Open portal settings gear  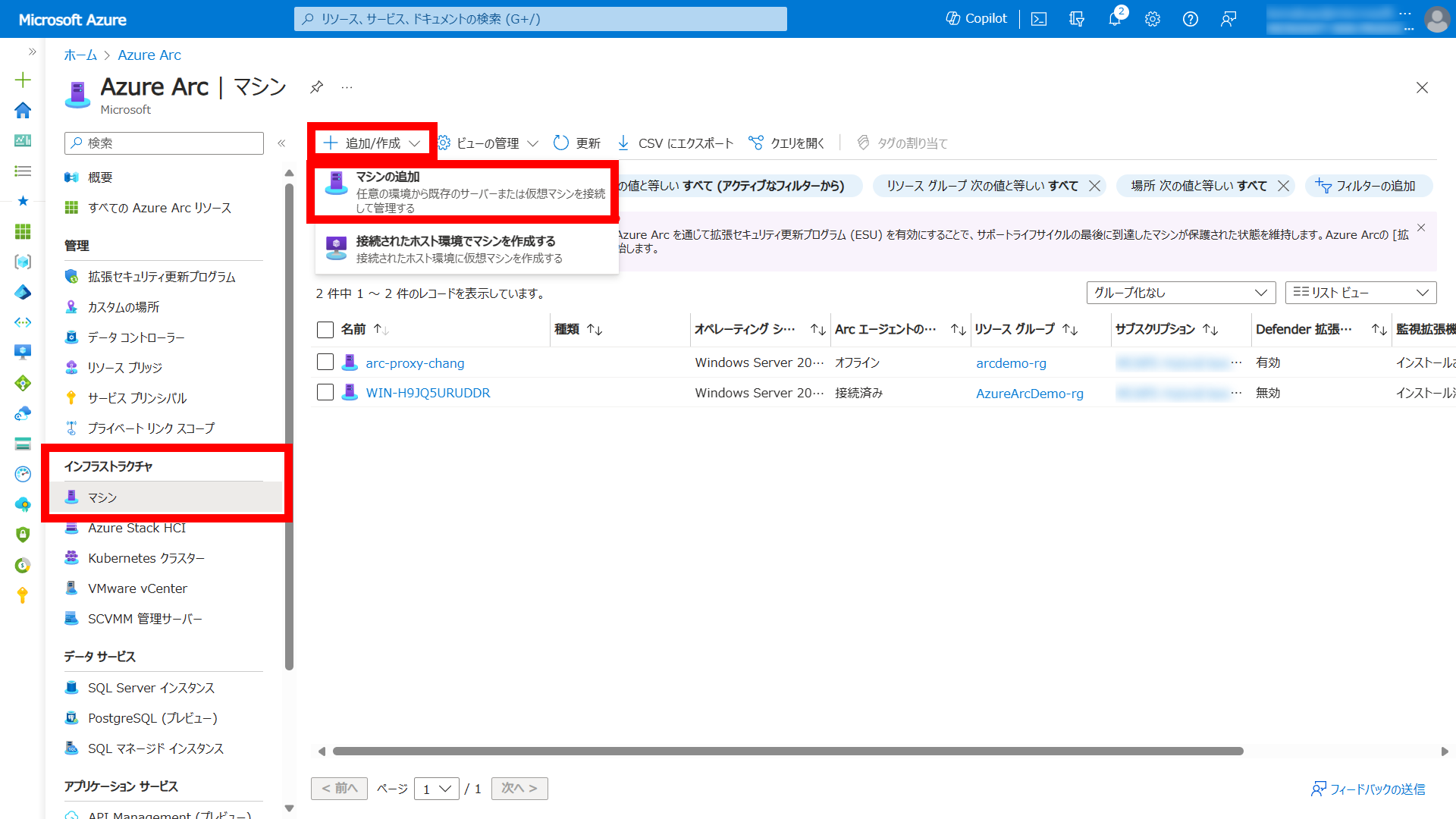point(1153,19)
